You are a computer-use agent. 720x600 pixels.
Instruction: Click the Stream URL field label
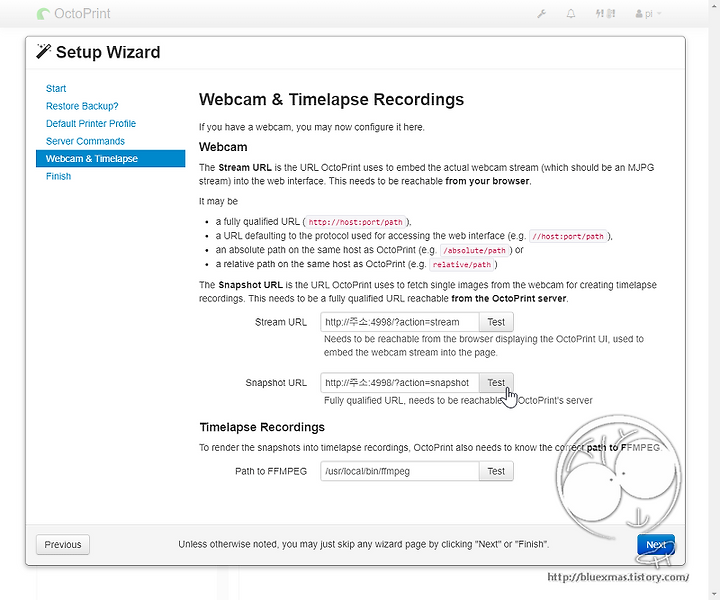point(281,322)
